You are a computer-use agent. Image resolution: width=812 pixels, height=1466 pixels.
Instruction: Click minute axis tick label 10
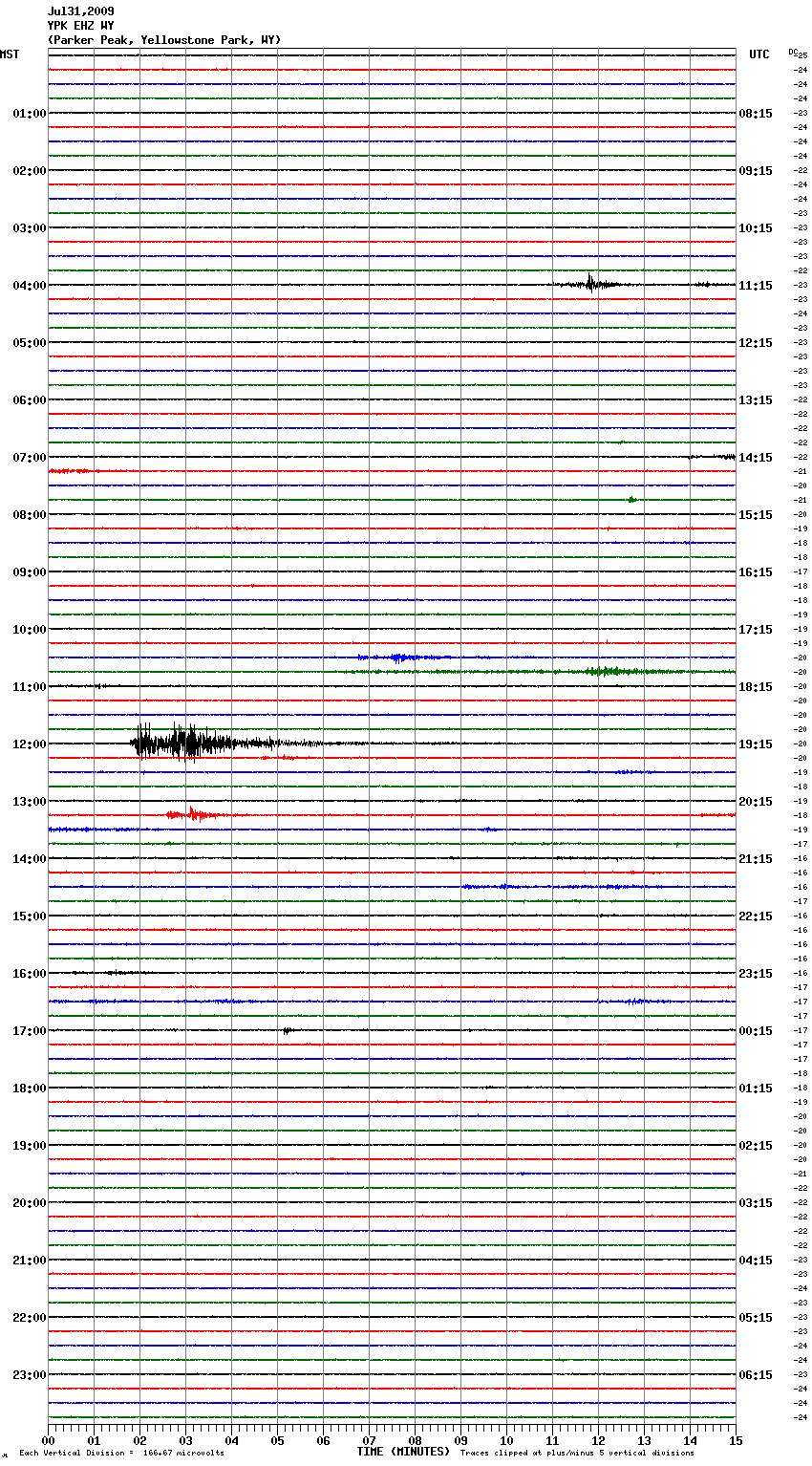pyautogui.click(x=506, y=1441)
